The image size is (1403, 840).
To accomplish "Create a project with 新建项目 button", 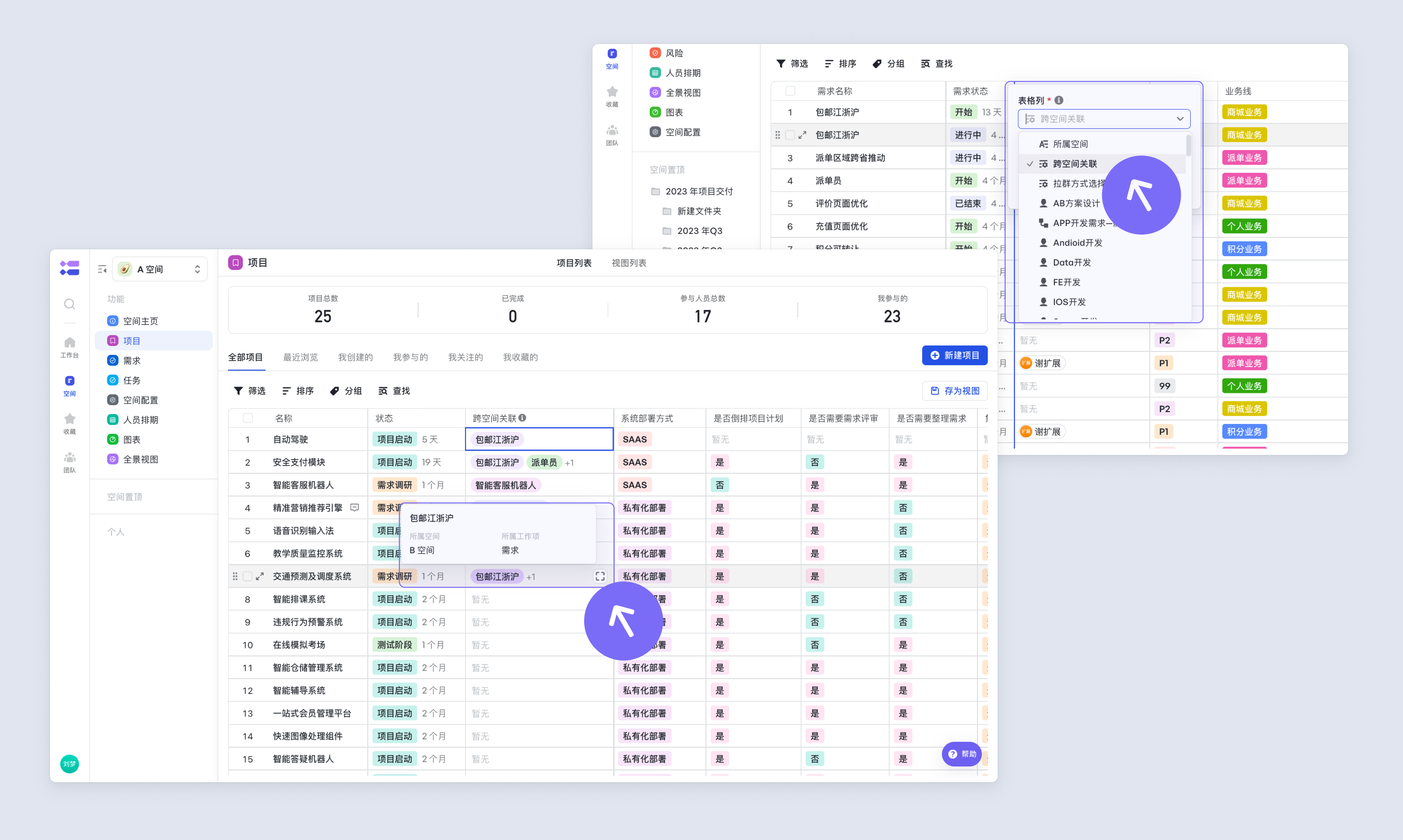I will 955,356.
